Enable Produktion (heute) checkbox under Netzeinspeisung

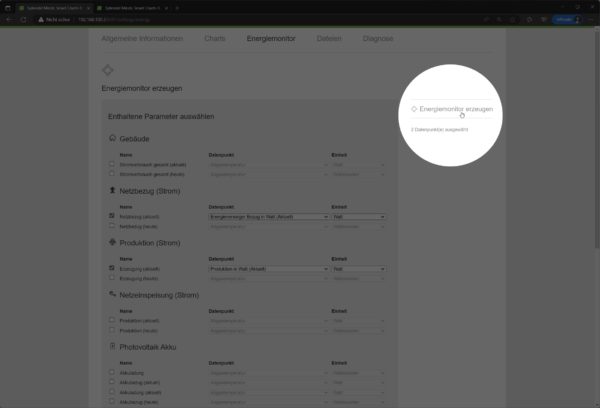coord(112,330)
